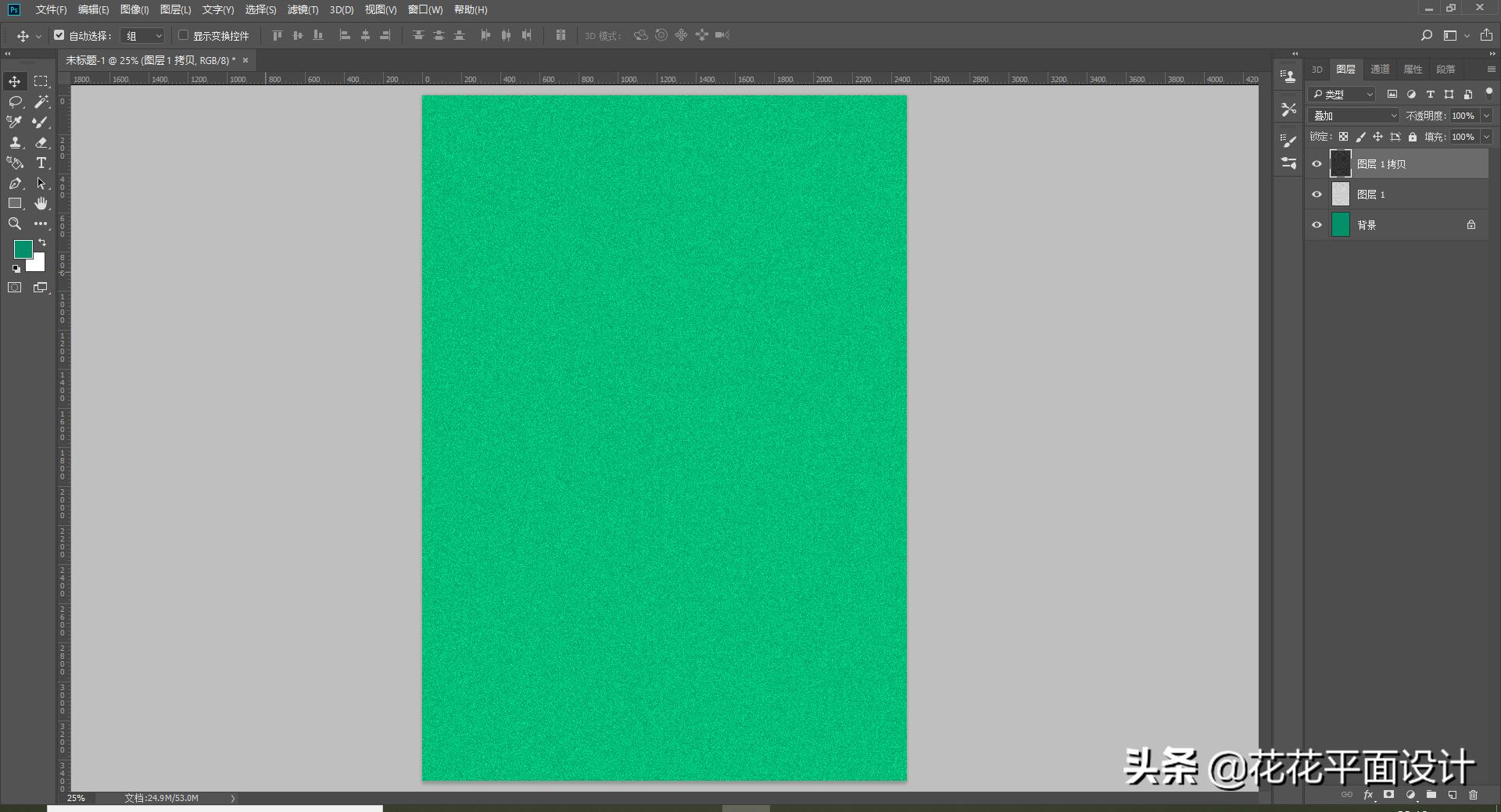Image resolution: width=1501 pixels, height=812 pixels.
Task: Select the Zoom tool
Action: click(x=14, y=224)
